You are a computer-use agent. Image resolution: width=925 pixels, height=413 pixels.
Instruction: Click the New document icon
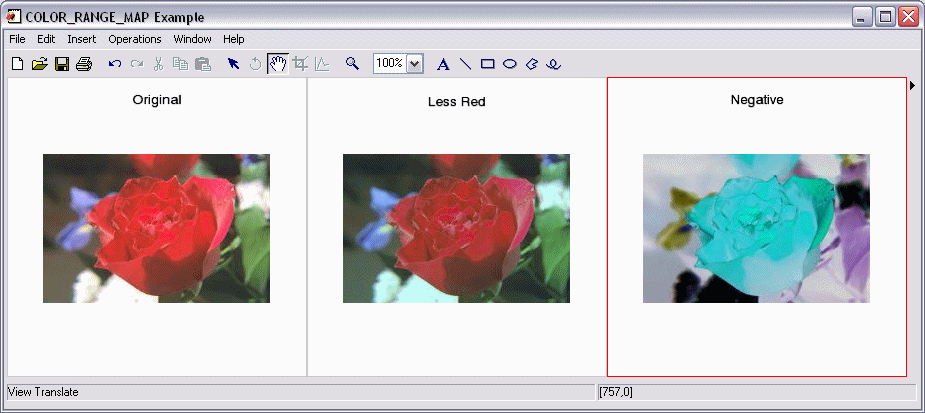(18, 64)
